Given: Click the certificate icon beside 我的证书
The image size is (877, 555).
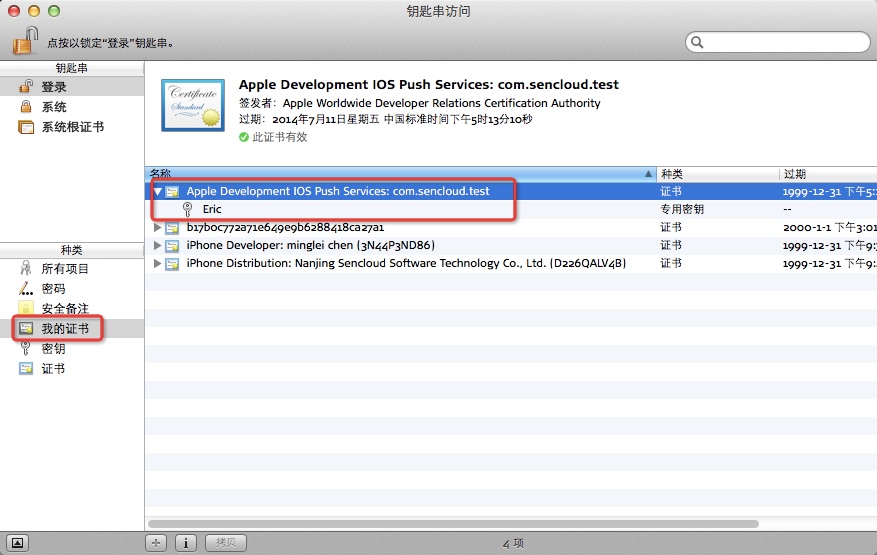Looking at the screenshot, I should click(x=26, y=328).
